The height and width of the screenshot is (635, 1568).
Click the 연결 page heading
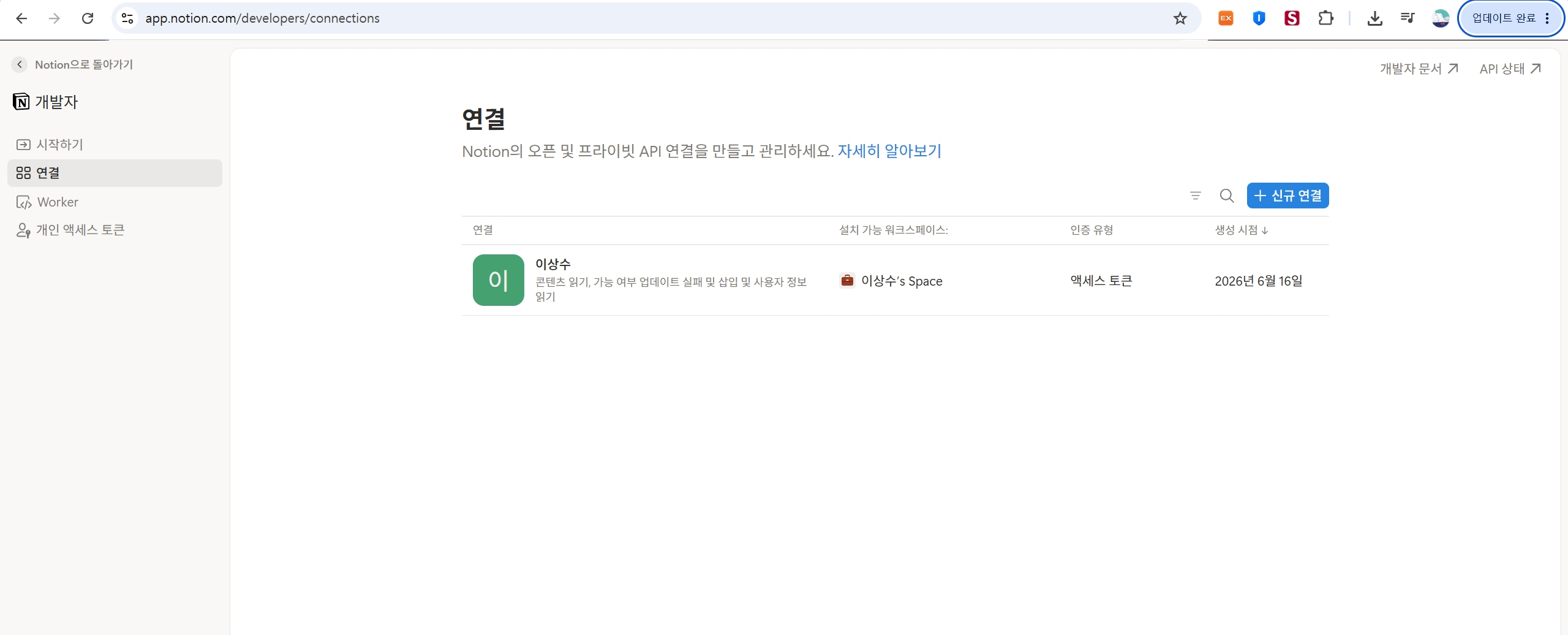coord(483,119)
